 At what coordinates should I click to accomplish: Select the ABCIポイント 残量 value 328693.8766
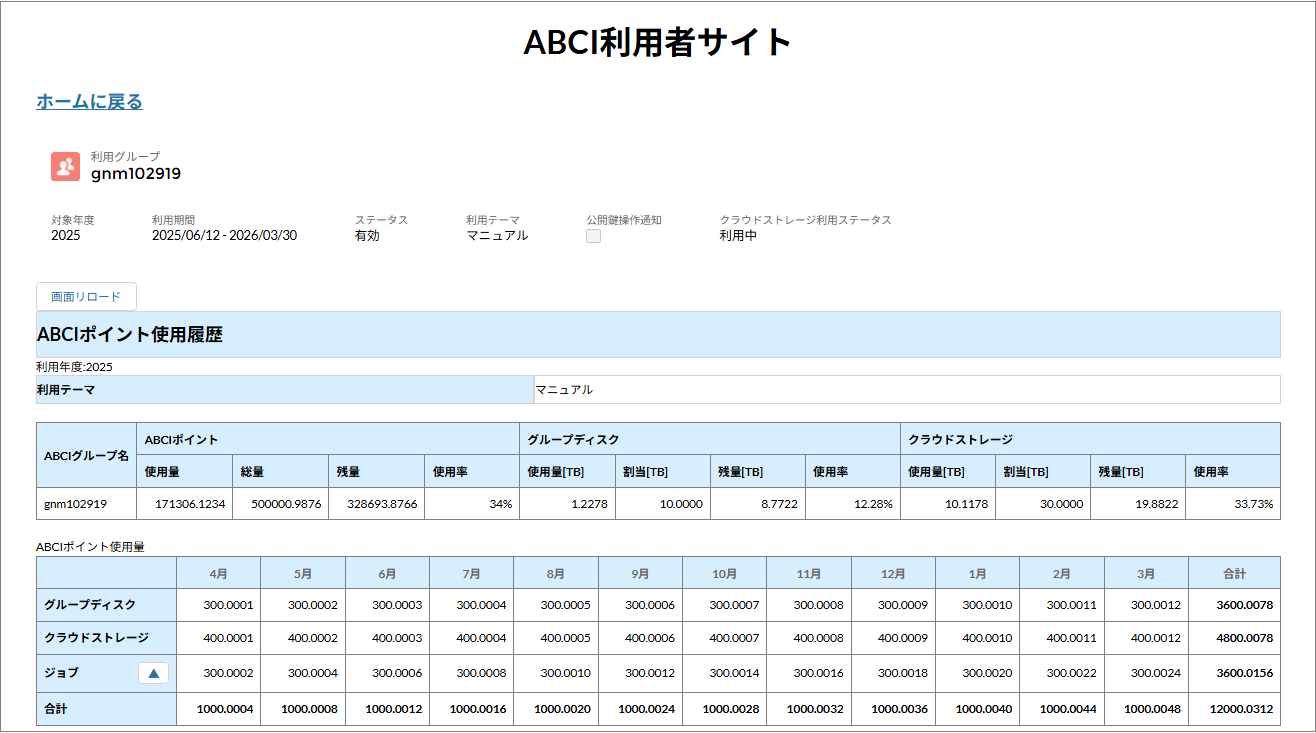click(376, 504)
